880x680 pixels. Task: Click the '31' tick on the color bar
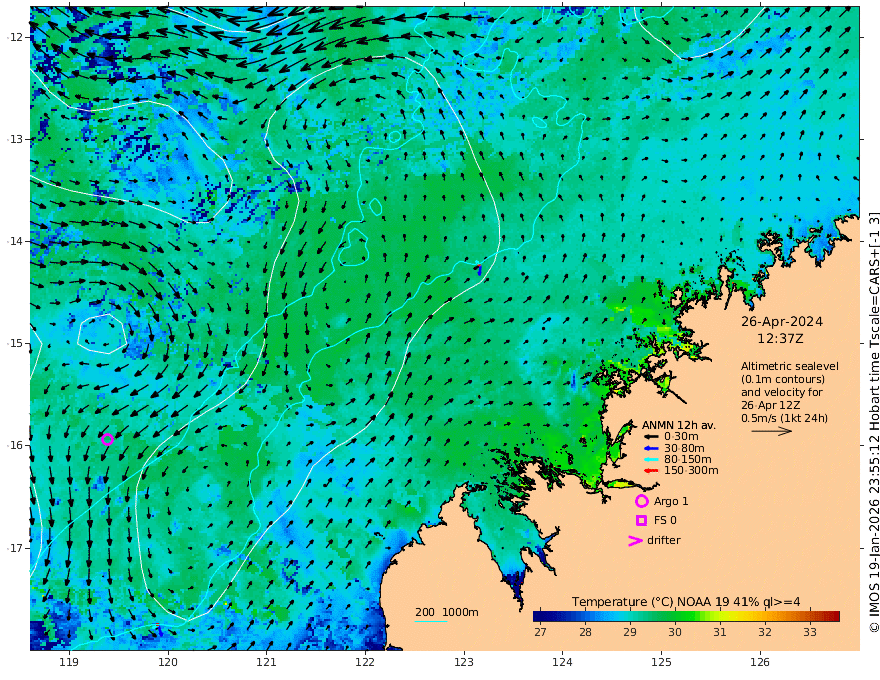[719, 632]
